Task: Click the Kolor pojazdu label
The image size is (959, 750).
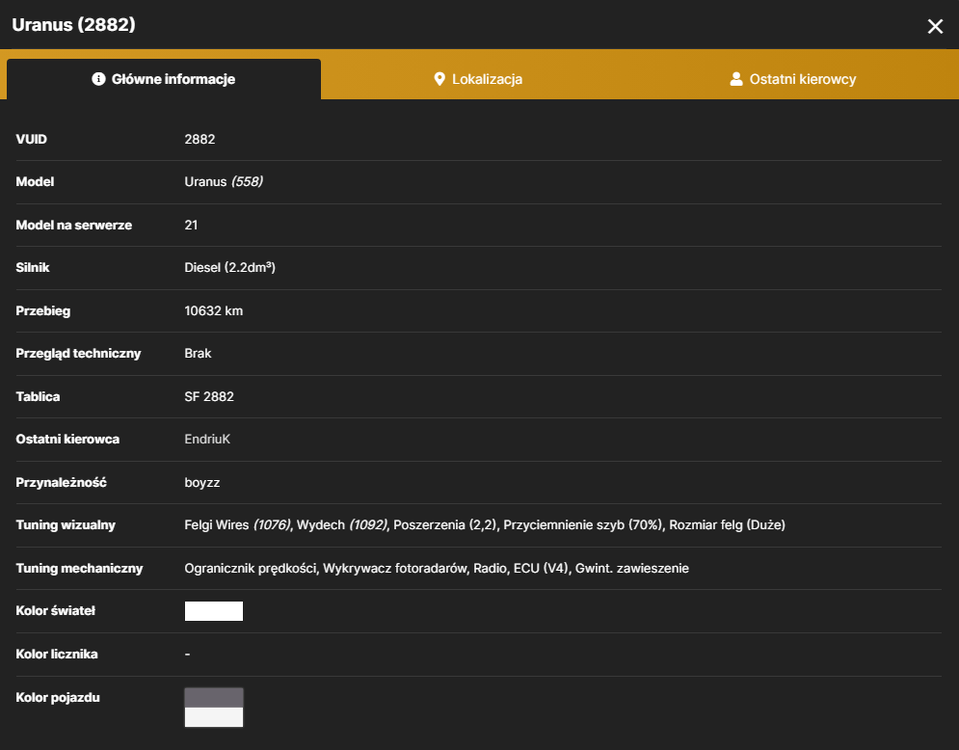Action: click(x=57, y=697)
